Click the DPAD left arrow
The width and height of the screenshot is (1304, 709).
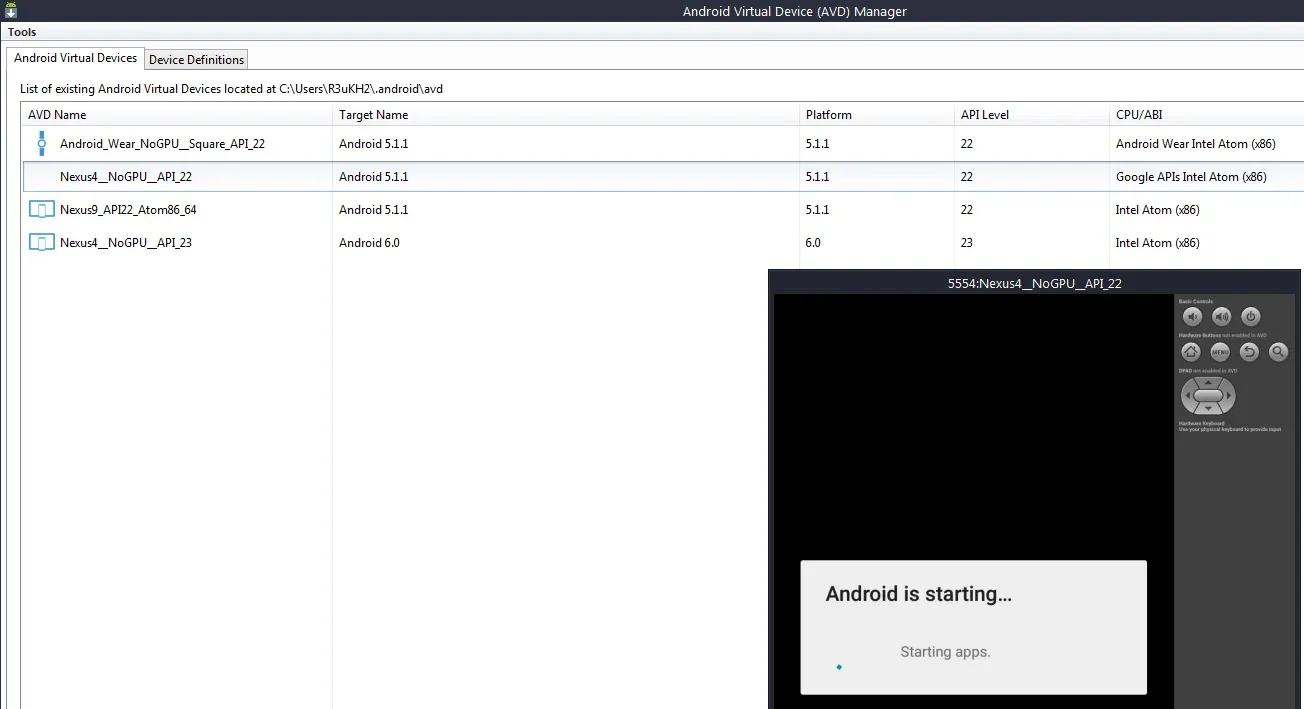(1187, 396)
